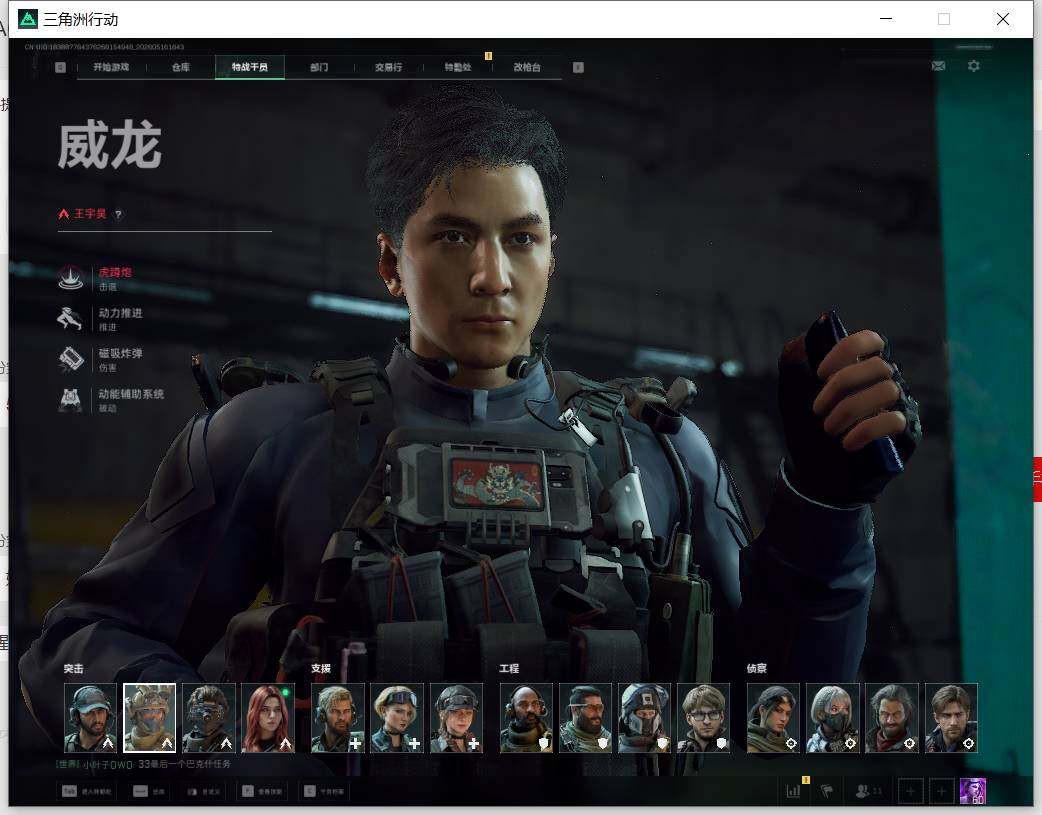Click the third bottom key-hint button
Screen dimensions: 1042x815
[x=203, y=791]
